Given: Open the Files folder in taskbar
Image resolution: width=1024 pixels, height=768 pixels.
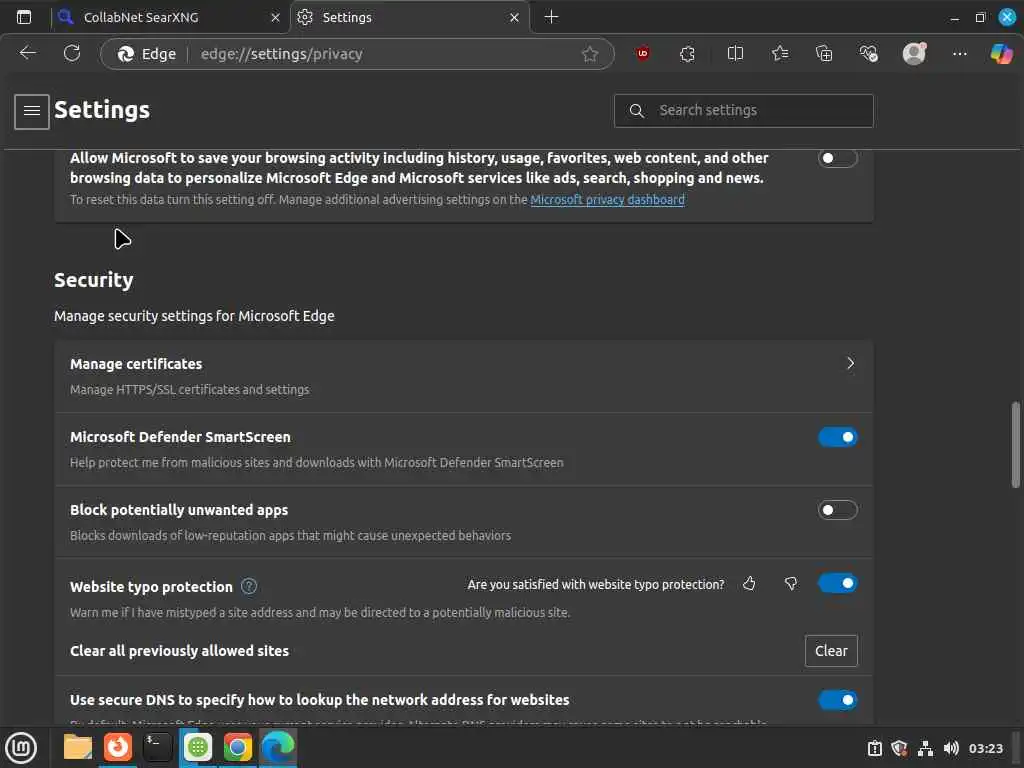Looking at the screenshot, I should [78, 747].
